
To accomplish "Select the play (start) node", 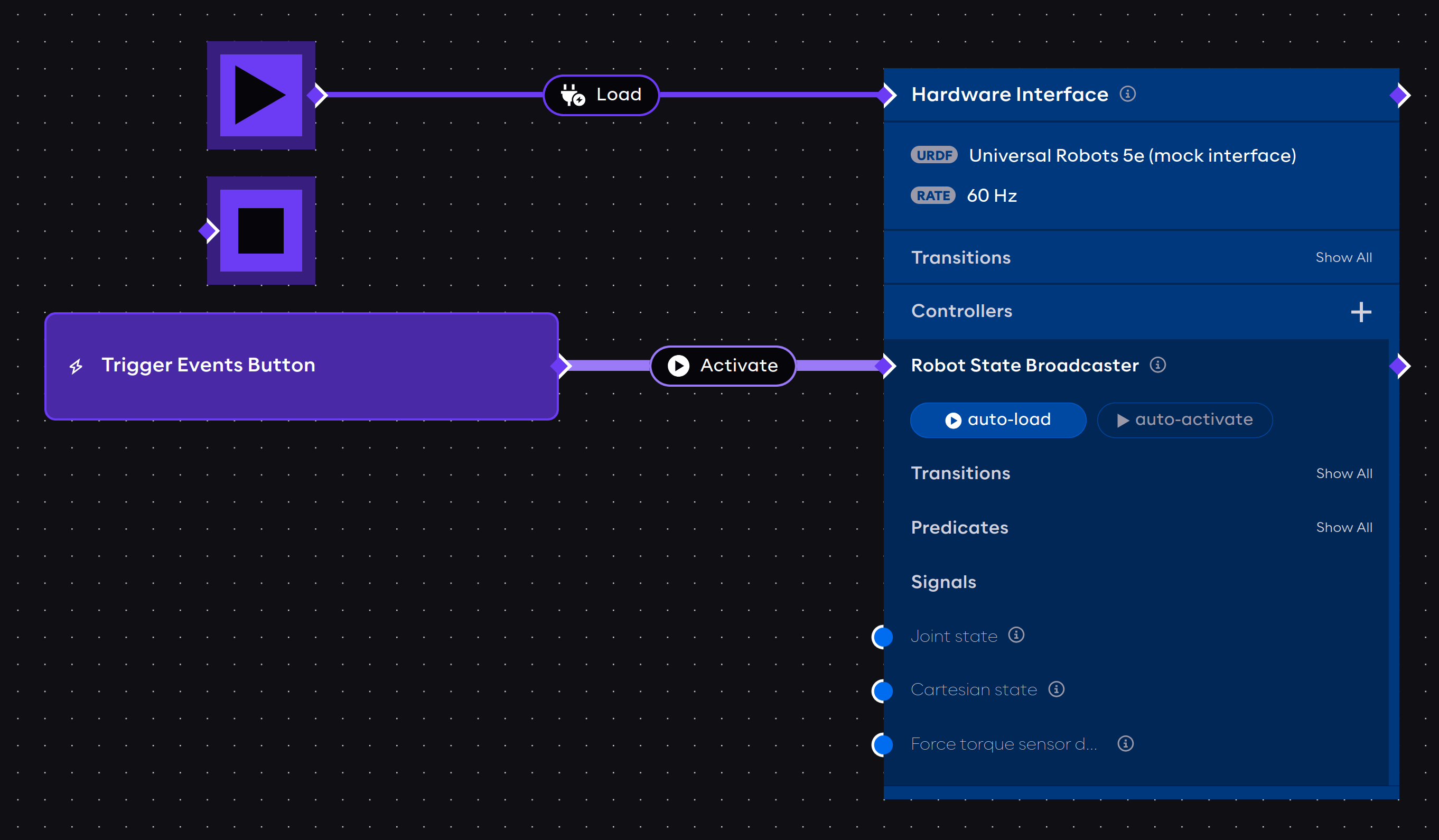I will (x=260, y=95).
